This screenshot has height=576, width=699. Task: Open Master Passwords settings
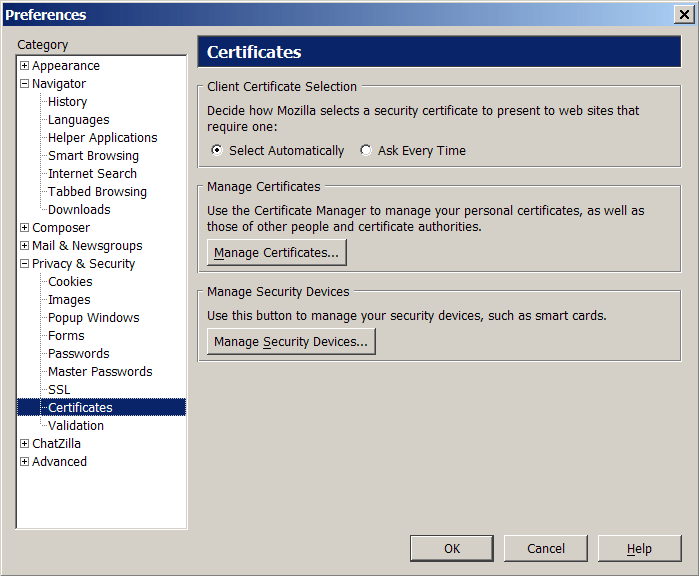point(100,372)
